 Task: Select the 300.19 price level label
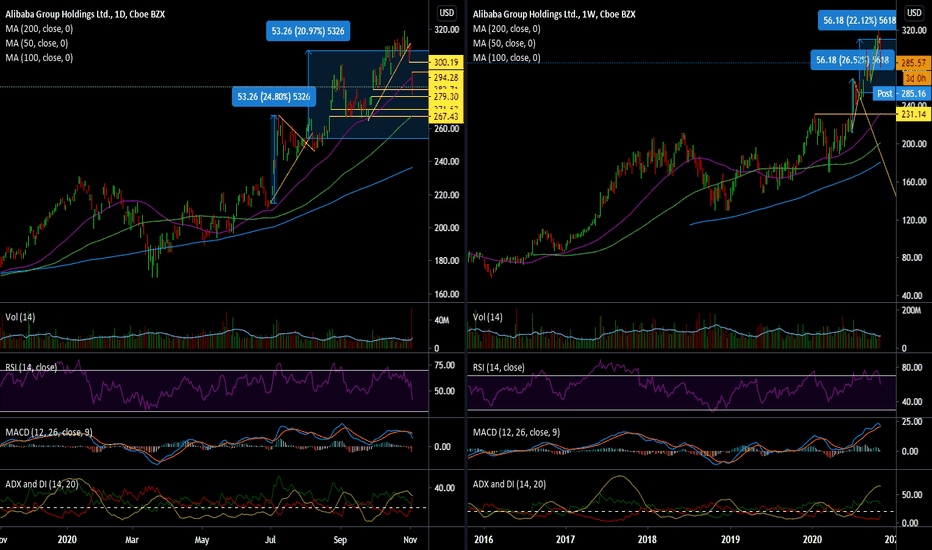(x=446, y=62)
